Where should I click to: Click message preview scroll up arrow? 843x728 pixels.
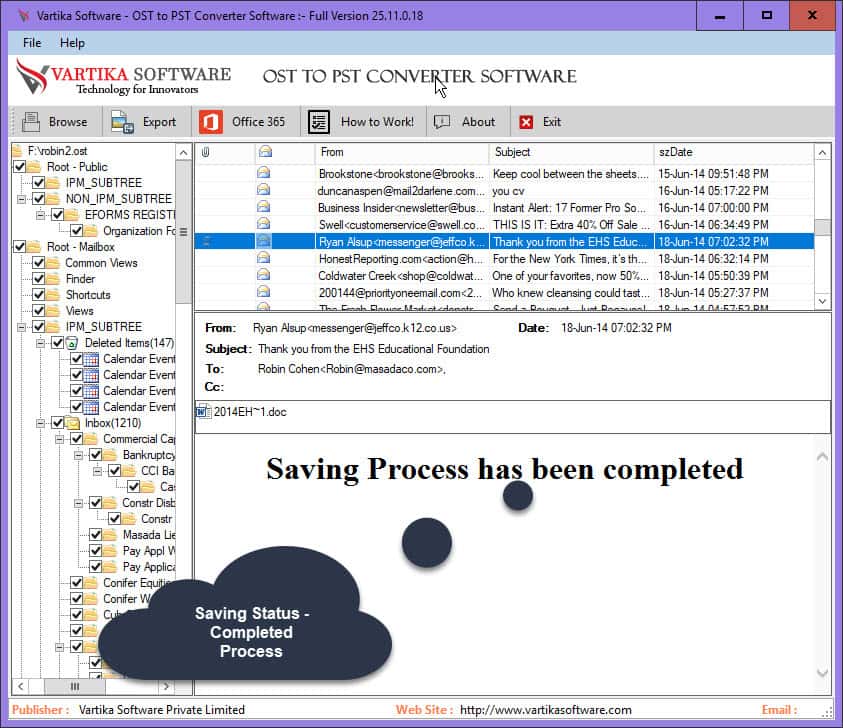(x=822, y=457)
